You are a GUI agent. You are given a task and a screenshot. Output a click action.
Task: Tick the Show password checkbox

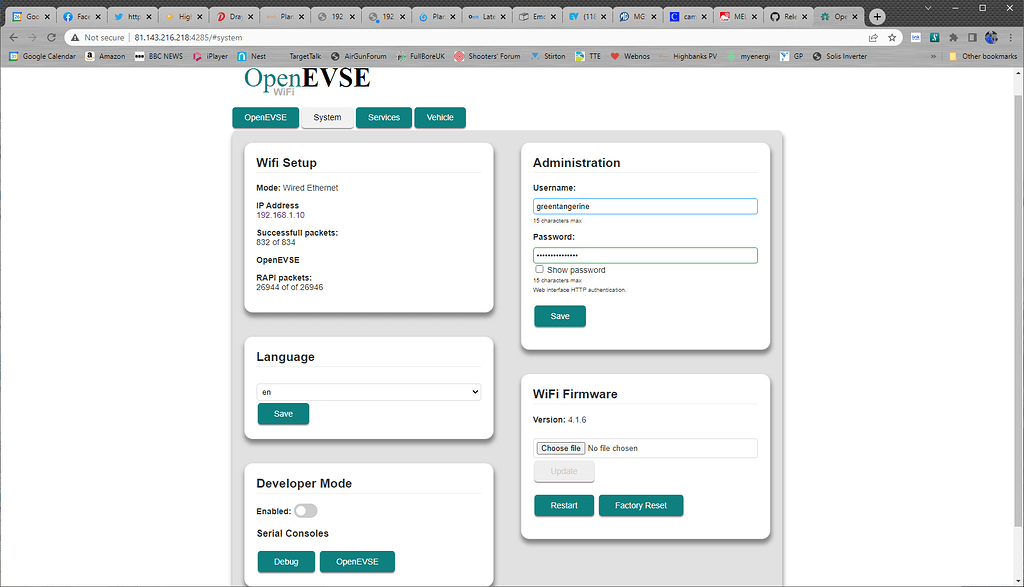click(x=540, y=269)
